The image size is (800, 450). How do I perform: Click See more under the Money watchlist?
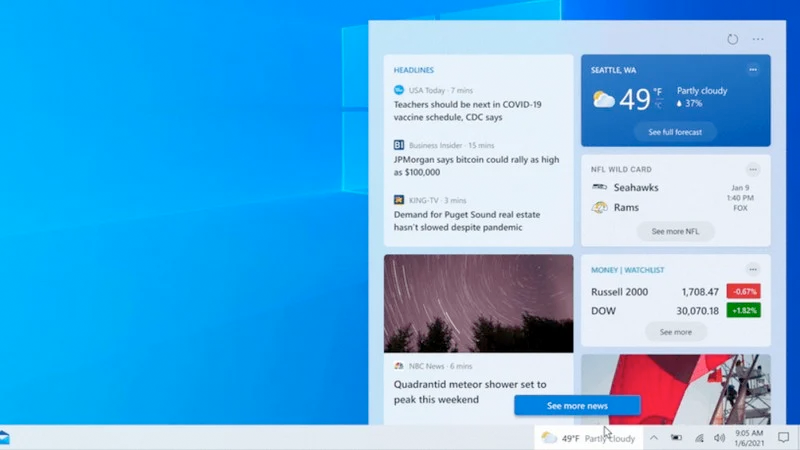(675, 332)
